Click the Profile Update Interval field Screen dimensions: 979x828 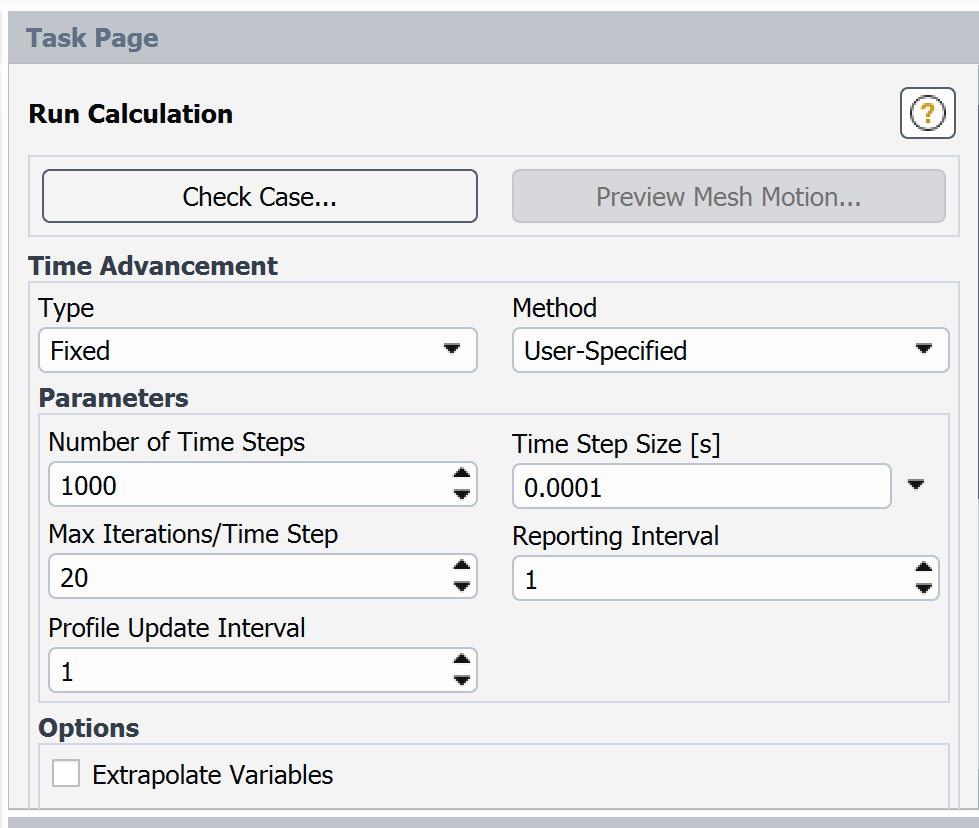point(245,671)
